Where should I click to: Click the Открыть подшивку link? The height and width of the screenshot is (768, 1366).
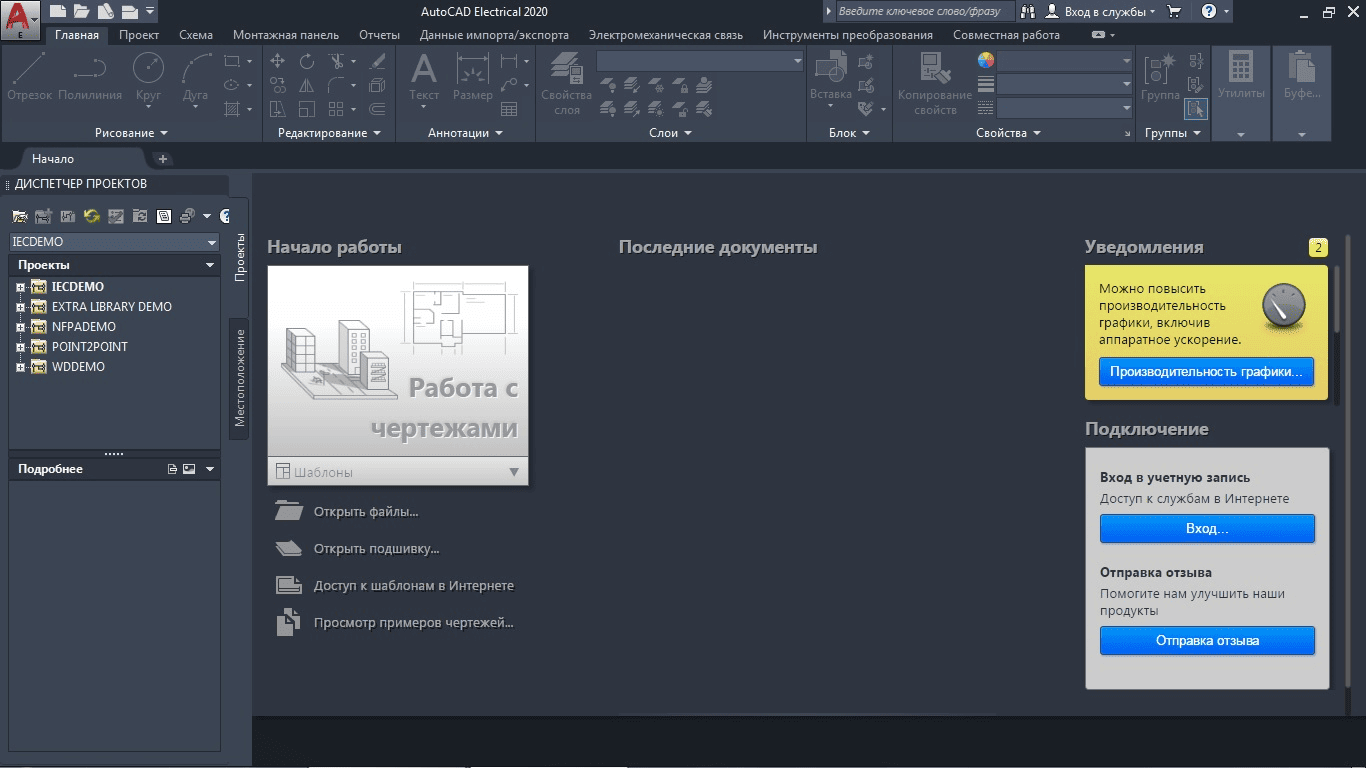[376, 548]
